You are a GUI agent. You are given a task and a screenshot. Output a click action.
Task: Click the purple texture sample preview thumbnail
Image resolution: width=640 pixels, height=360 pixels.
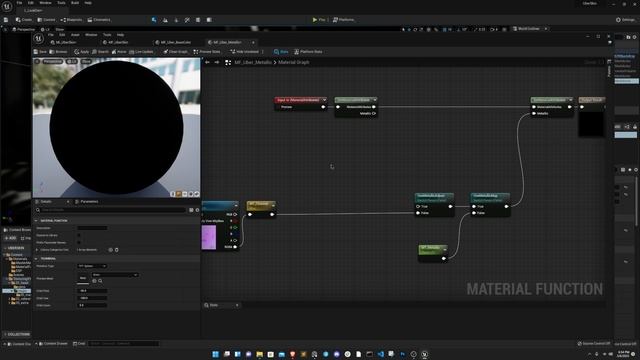tap(209, 237)
